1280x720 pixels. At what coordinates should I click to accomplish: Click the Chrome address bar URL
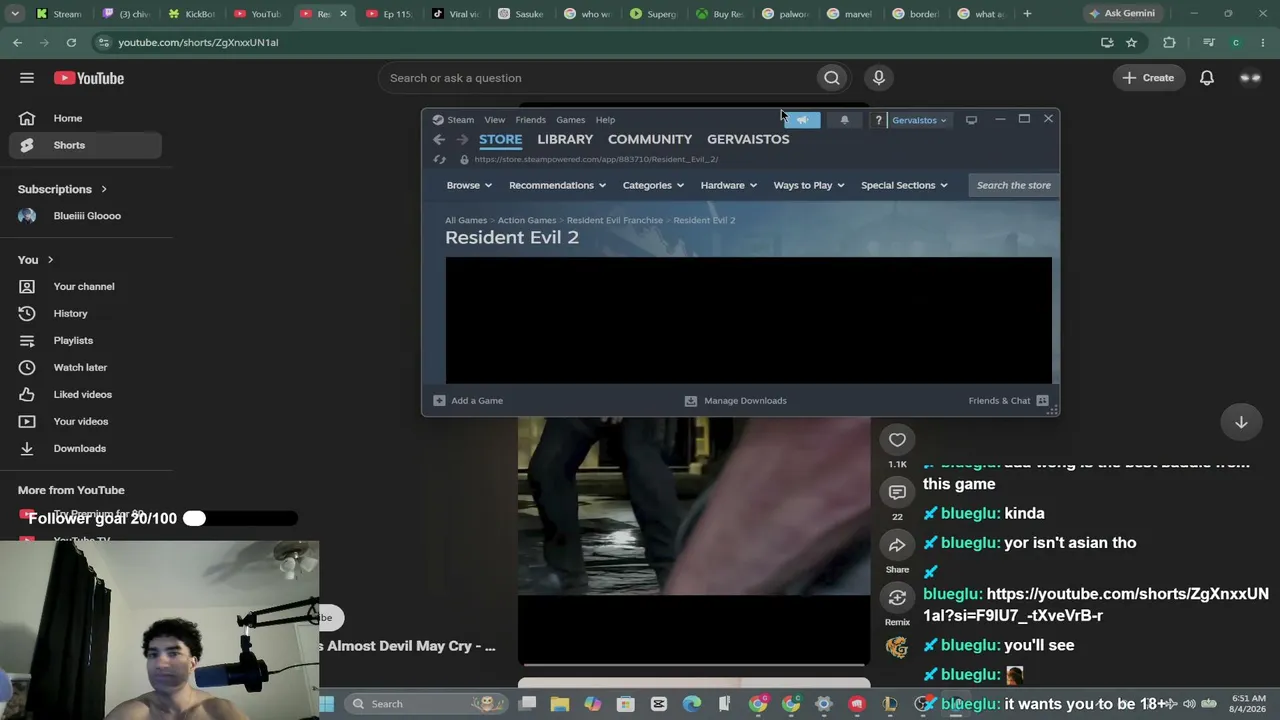(198, 43)
